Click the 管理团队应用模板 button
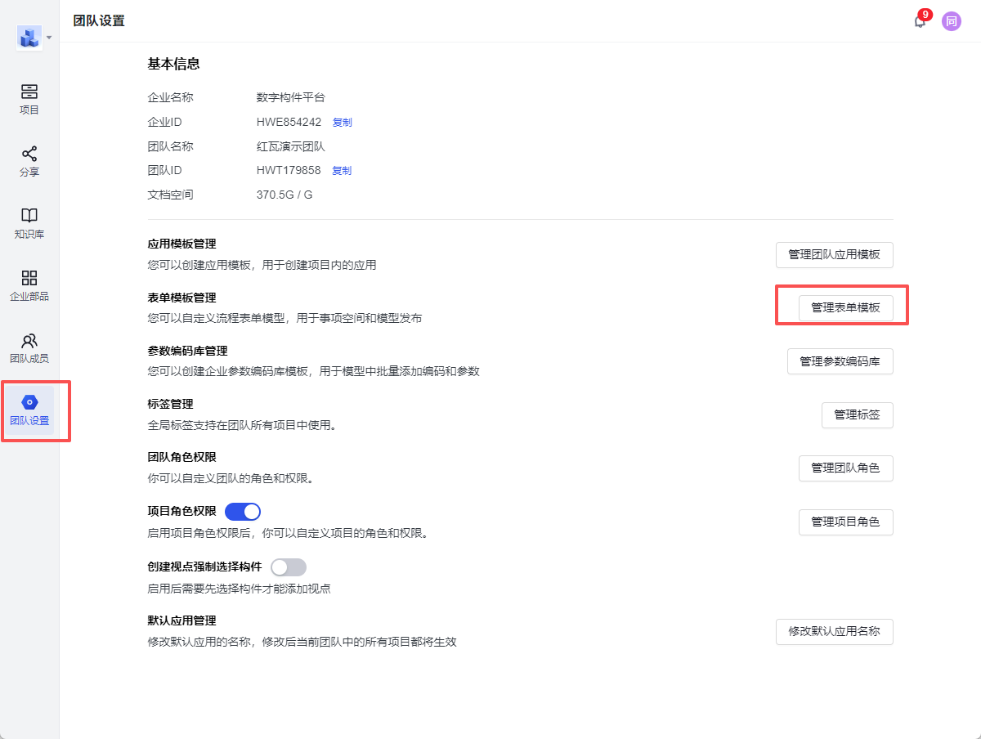The height and width of the screenshot is (739, 981). pos(834,255)
